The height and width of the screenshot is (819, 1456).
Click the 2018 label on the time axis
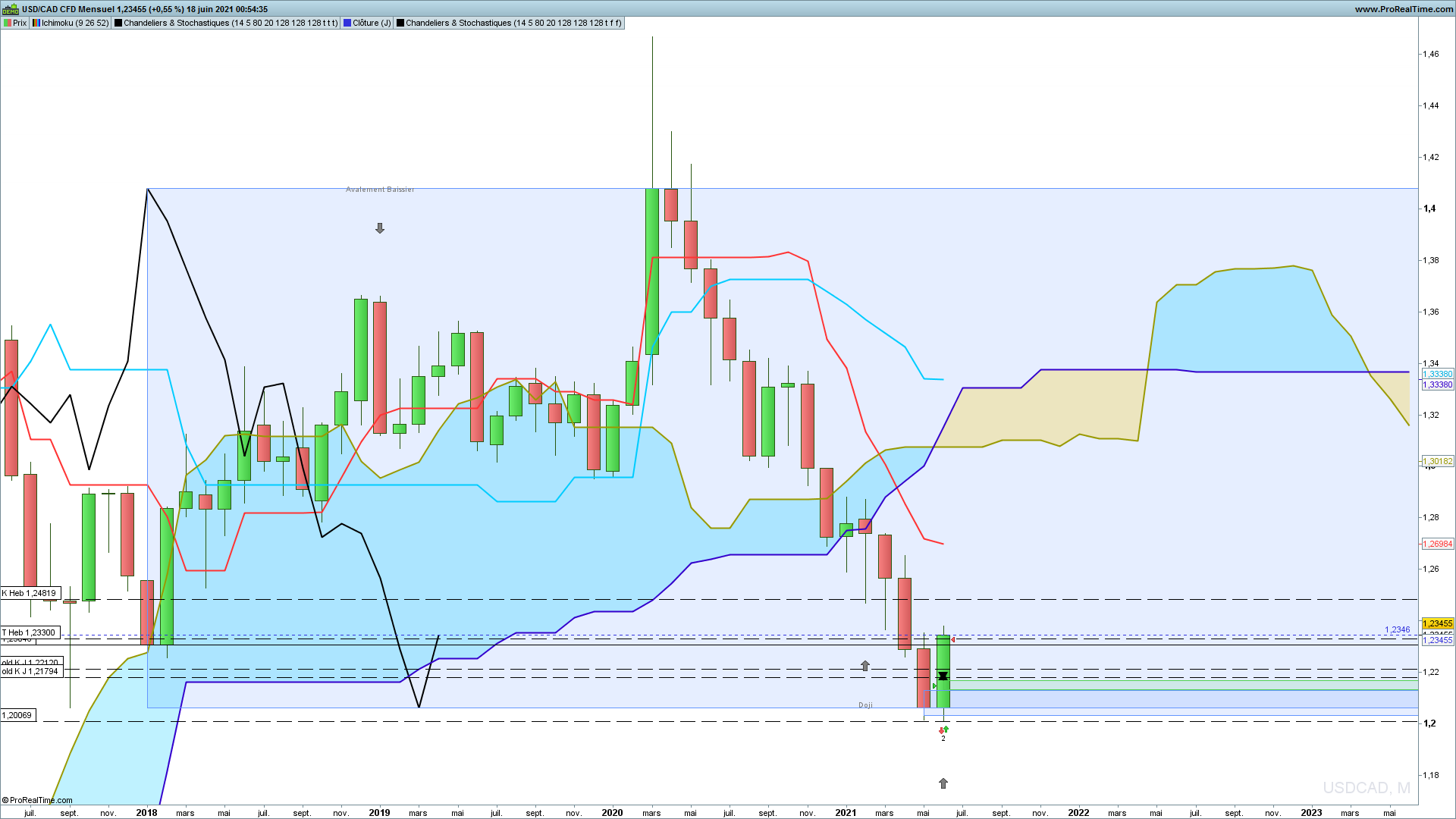146,813
